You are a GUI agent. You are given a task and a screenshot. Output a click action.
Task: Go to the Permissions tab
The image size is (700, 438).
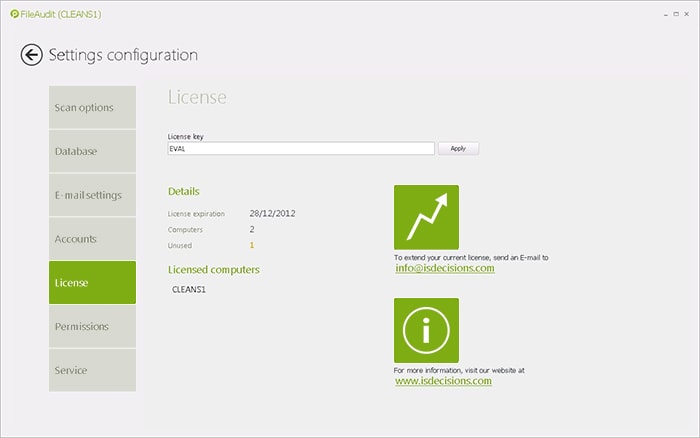[x=92, y=326]
